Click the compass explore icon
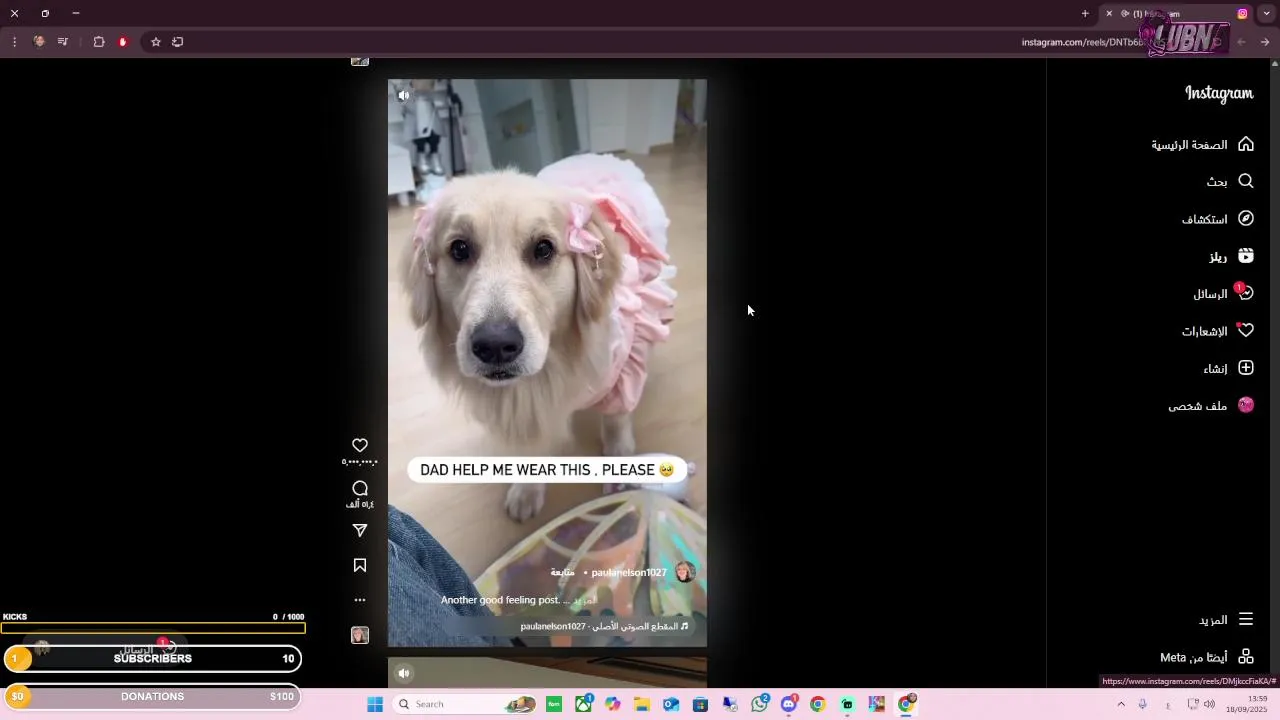 click(1246, 218)
